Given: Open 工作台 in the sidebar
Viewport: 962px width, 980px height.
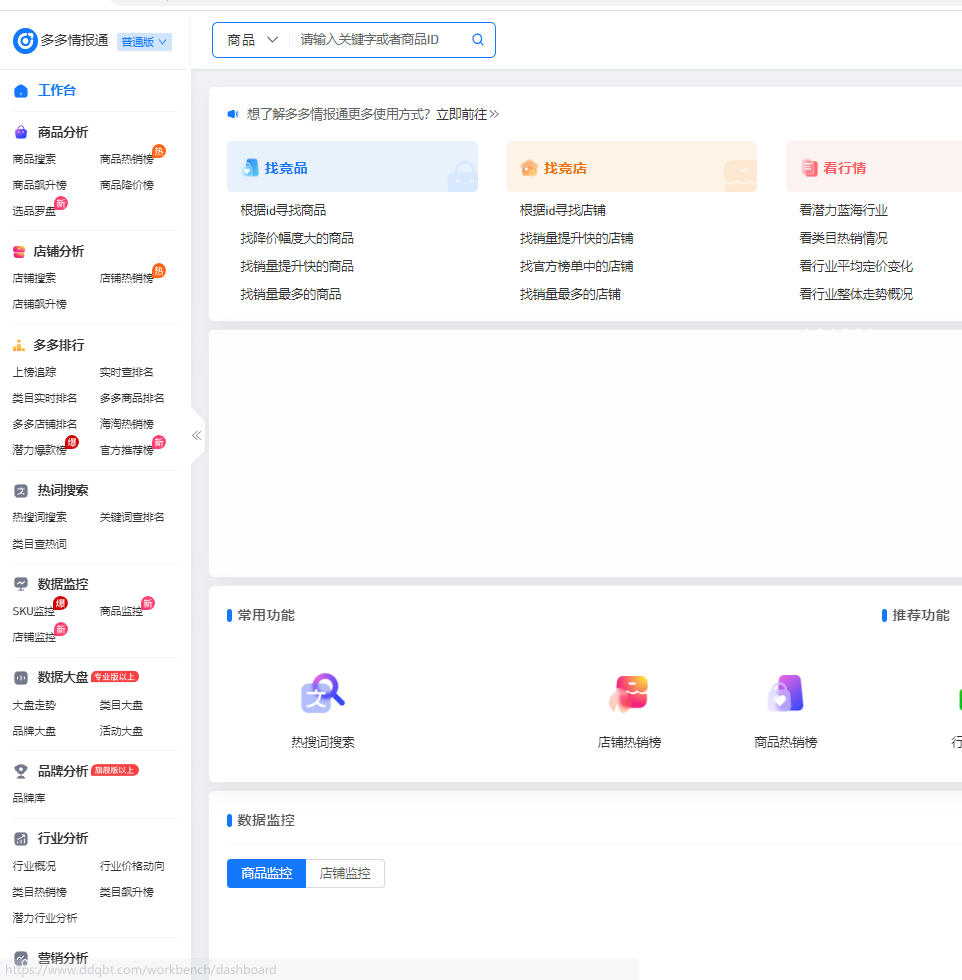Looking at the screenshot, I should [57, 91].
